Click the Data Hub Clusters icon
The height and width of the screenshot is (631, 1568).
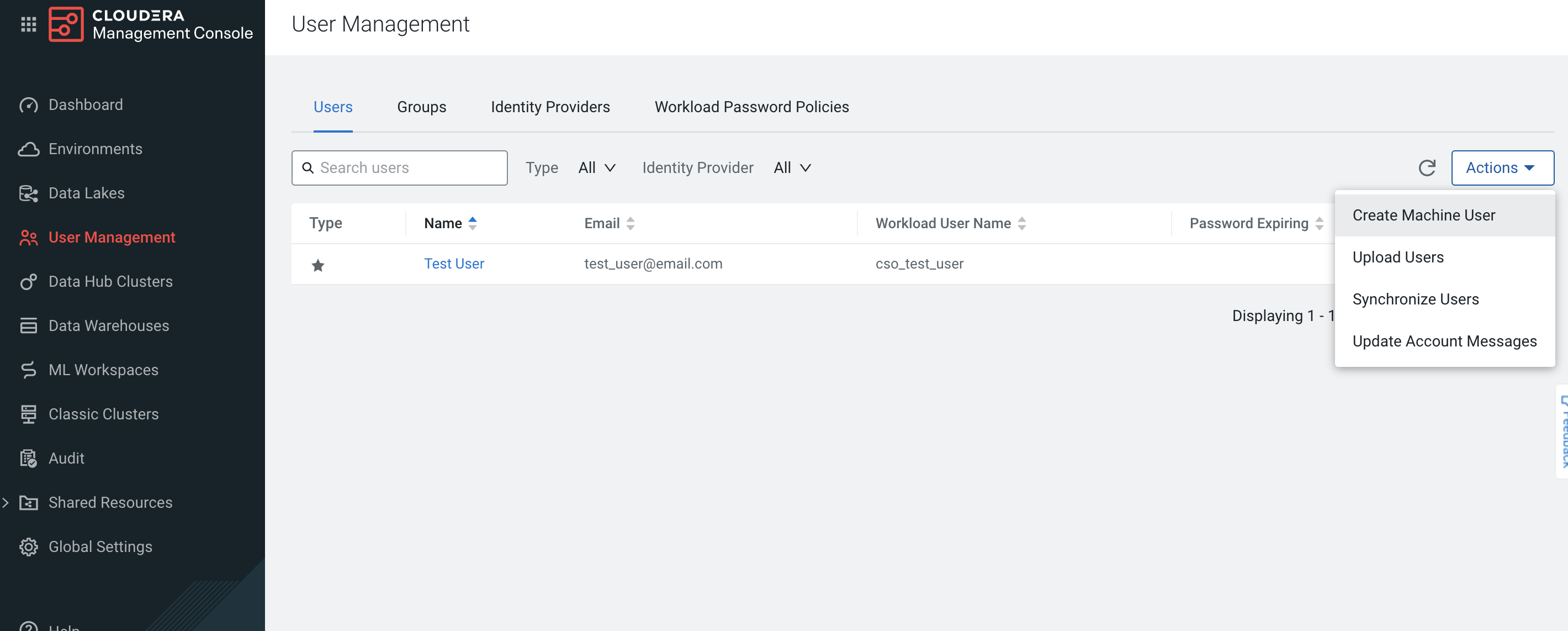(x=29, y=281)
